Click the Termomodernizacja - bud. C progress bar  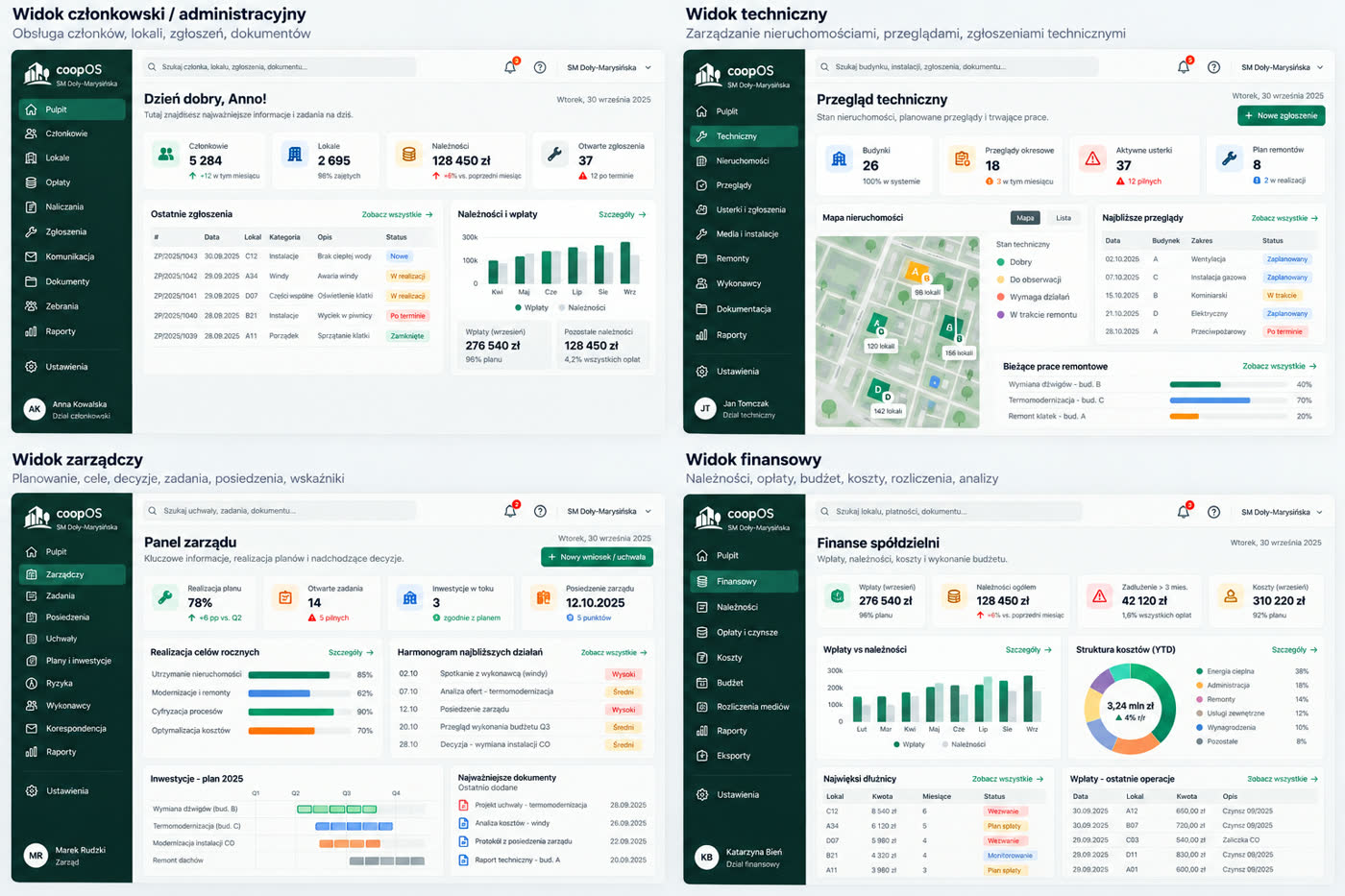click(x=1228, y=400)
